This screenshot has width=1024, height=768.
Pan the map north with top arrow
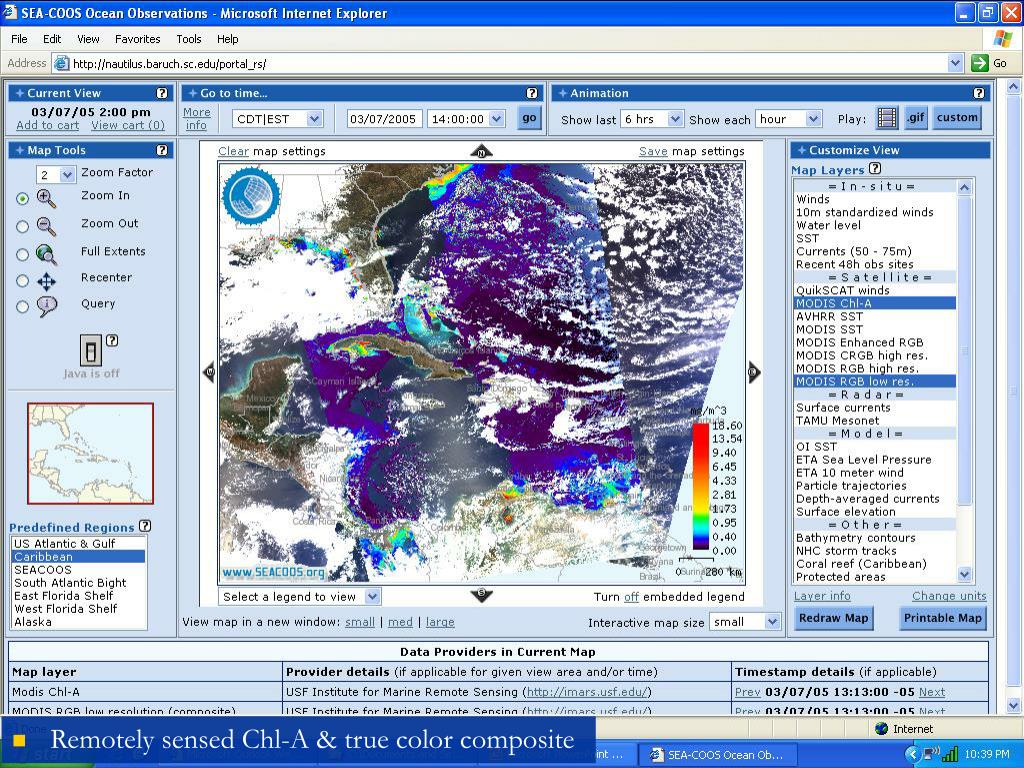pyautogui.click(x=481, y=152)
